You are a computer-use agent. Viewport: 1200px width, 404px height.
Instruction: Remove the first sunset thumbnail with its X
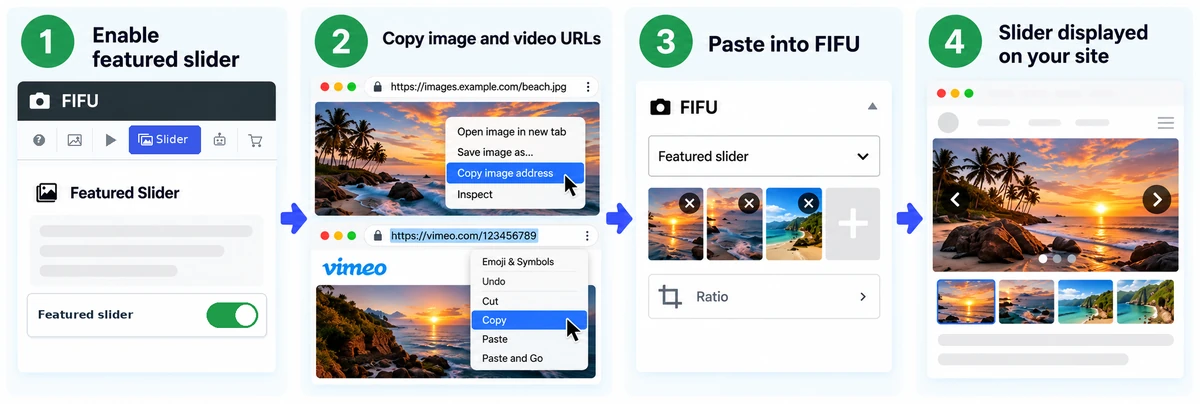click(x=689, y=203)
